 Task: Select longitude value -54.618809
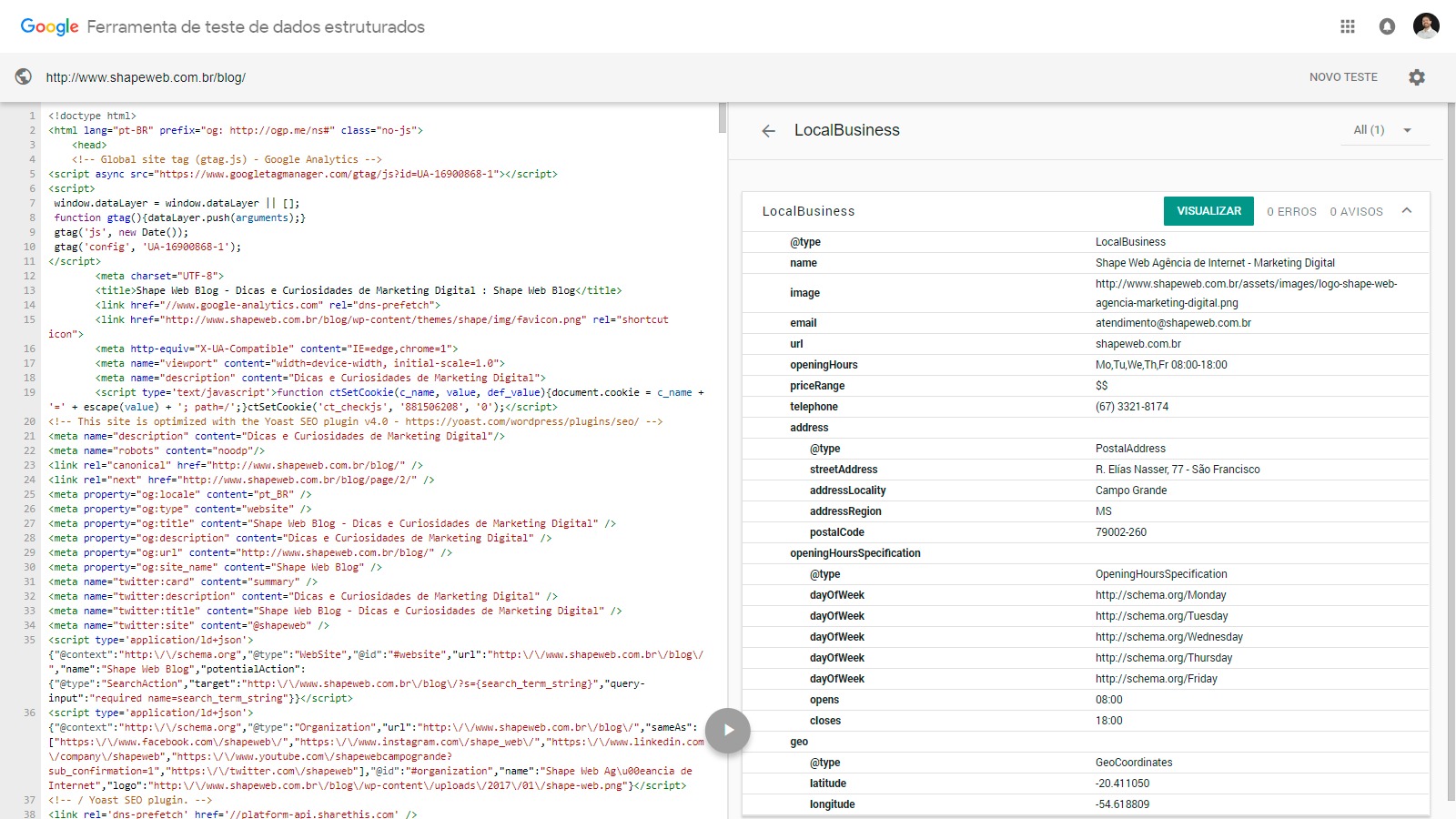click(x=1122, y=804)
